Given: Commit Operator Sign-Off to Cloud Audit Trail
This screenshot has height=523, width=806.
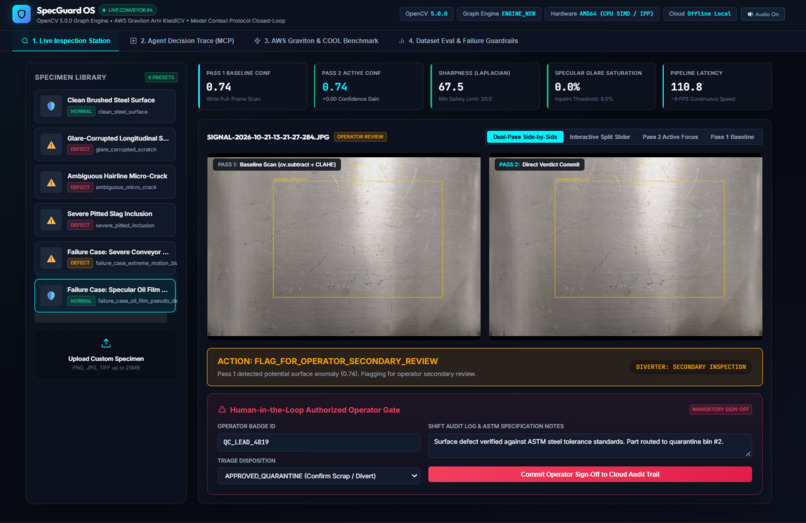Looking at the screenshot, I should [x=590, y=474].
